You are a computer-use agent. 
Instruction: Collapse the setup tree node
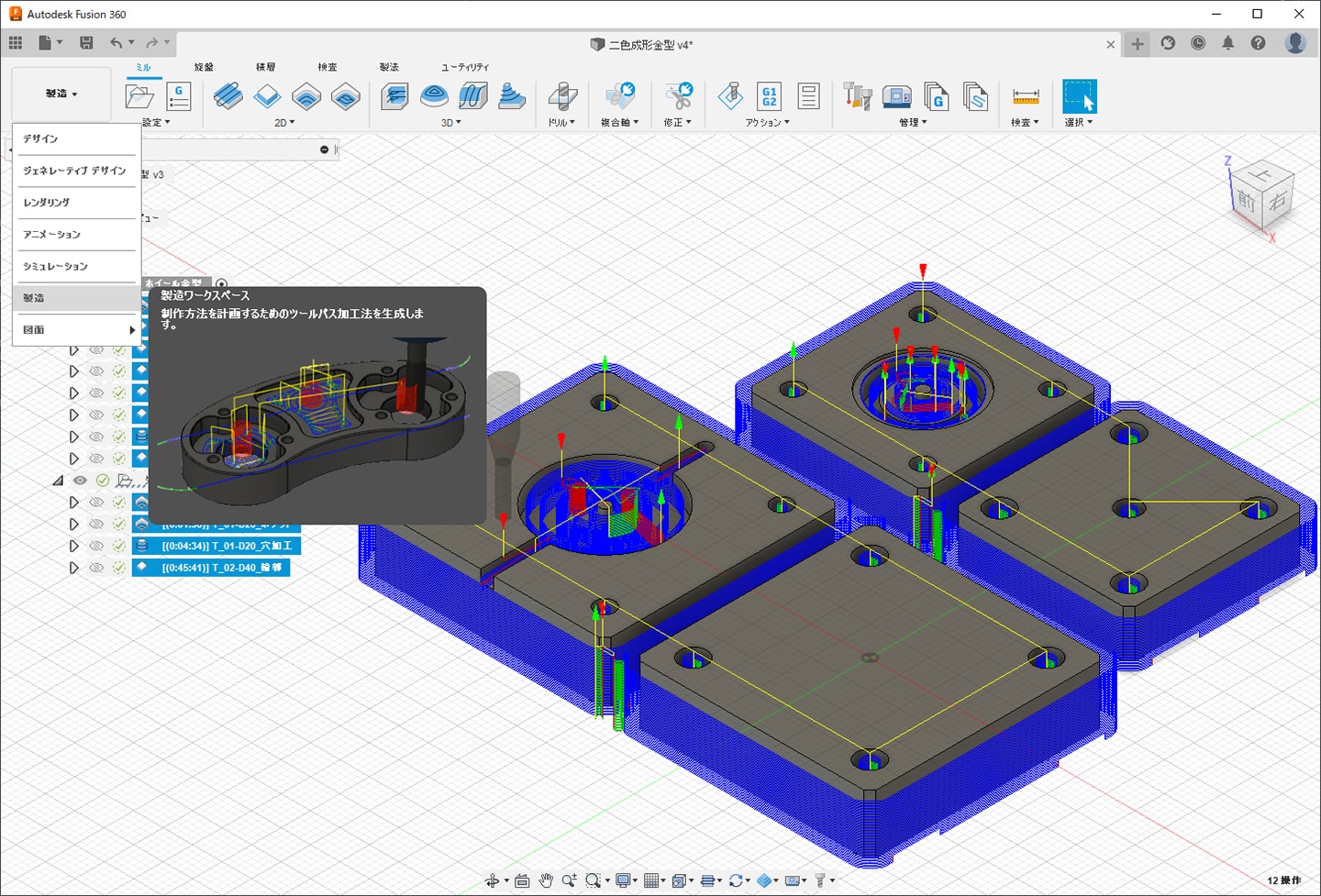(58, 481)
